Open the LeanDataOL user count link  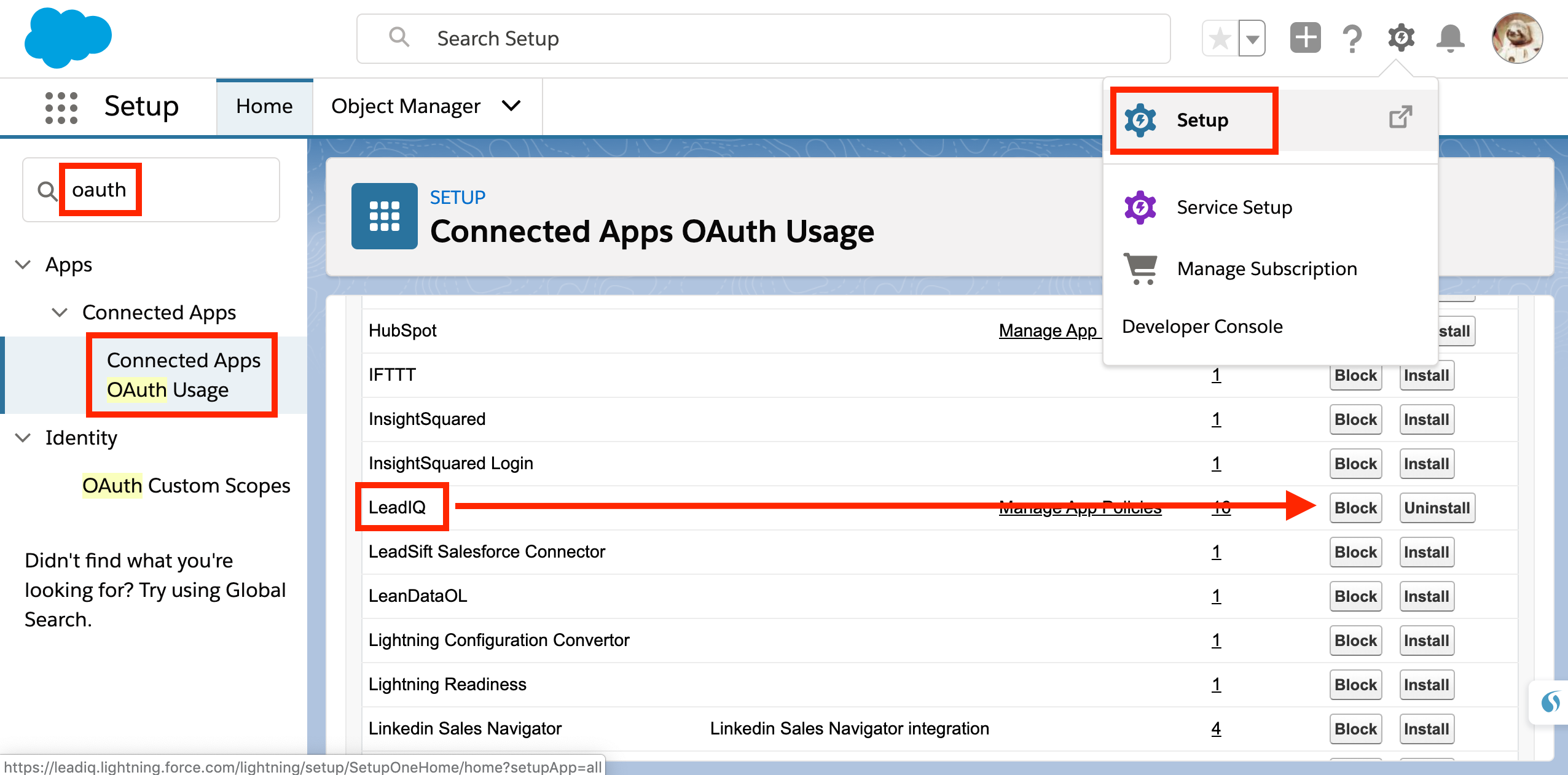click(x=1216, y=596)
